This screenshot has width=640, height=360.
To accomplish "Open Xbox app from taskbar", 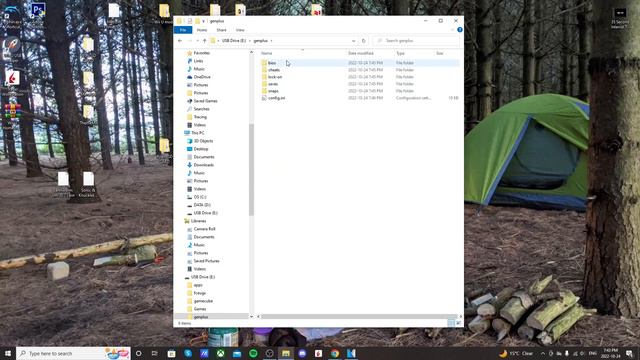I will tap(220, 353).
